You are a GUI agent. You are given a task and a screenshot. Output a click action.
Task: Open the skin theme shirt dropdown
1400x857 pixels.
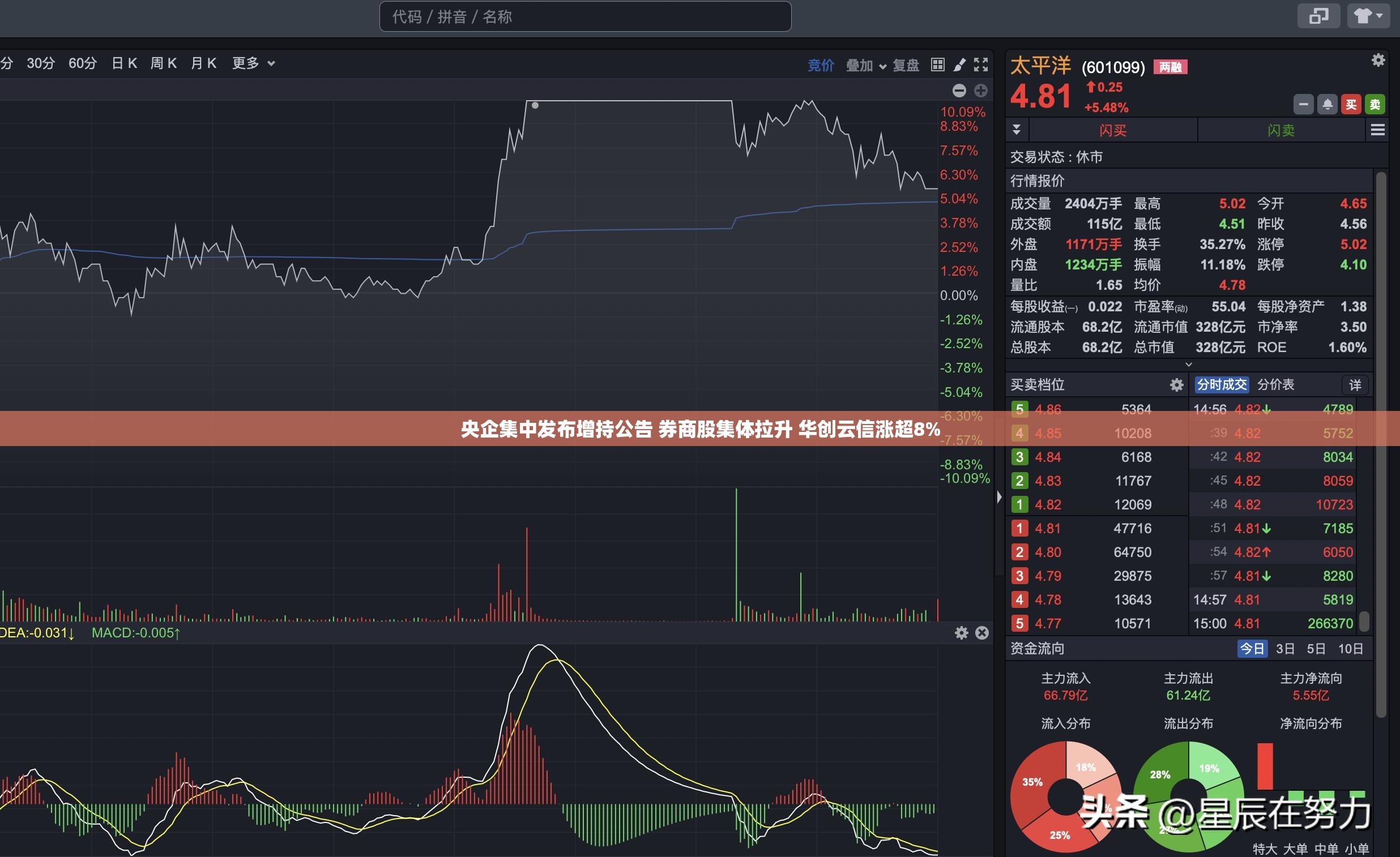[x=1368, y=16]
